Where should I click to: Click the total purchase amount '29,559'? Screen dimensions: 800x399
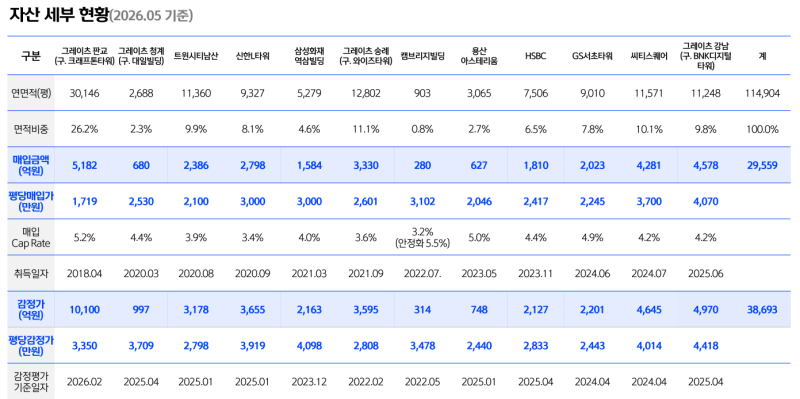pyautogui.click(x=762, y=165)
